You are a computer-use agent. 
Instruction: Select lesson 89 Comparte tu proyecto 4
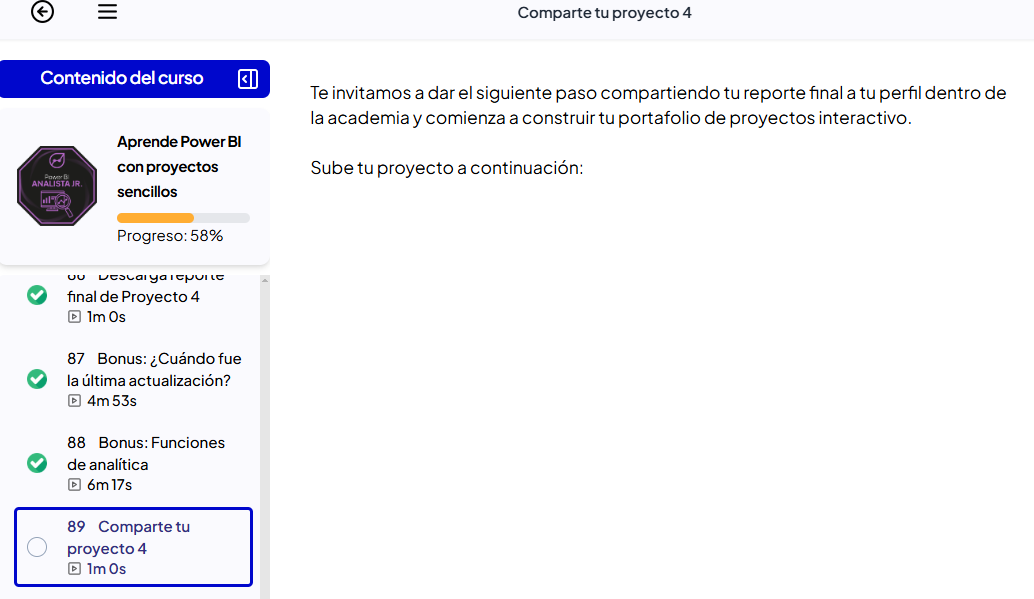tap(128, 537)
